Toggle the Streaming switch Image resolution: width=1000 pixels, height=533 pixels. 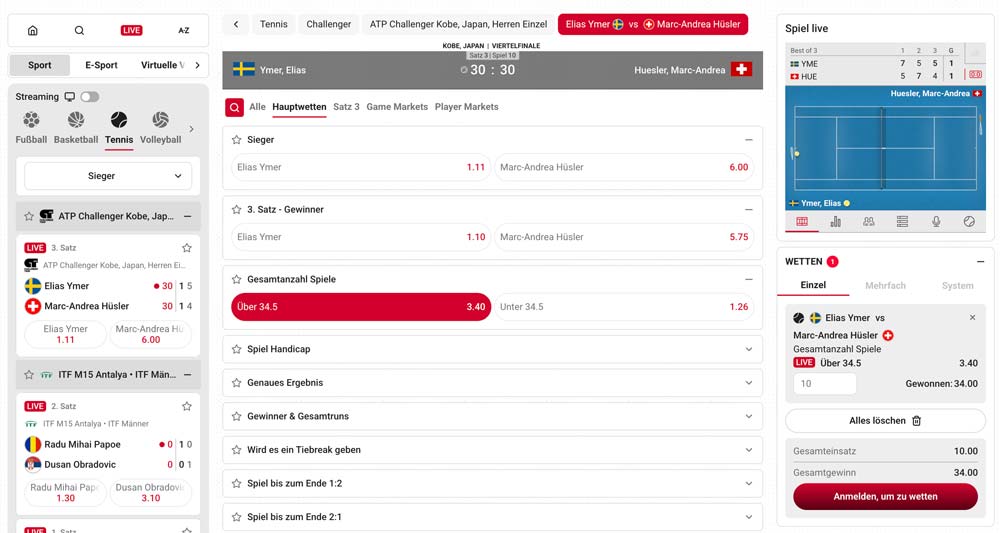(x=90, y=97)
